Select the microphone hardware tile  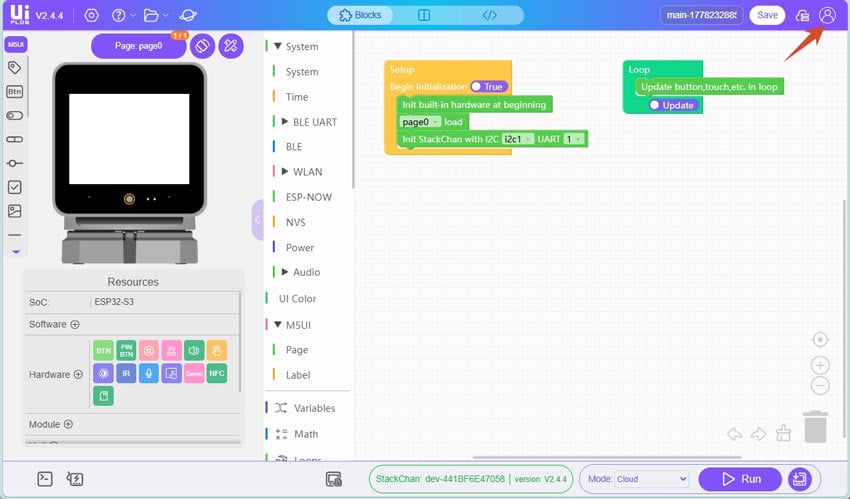point(149,373)
